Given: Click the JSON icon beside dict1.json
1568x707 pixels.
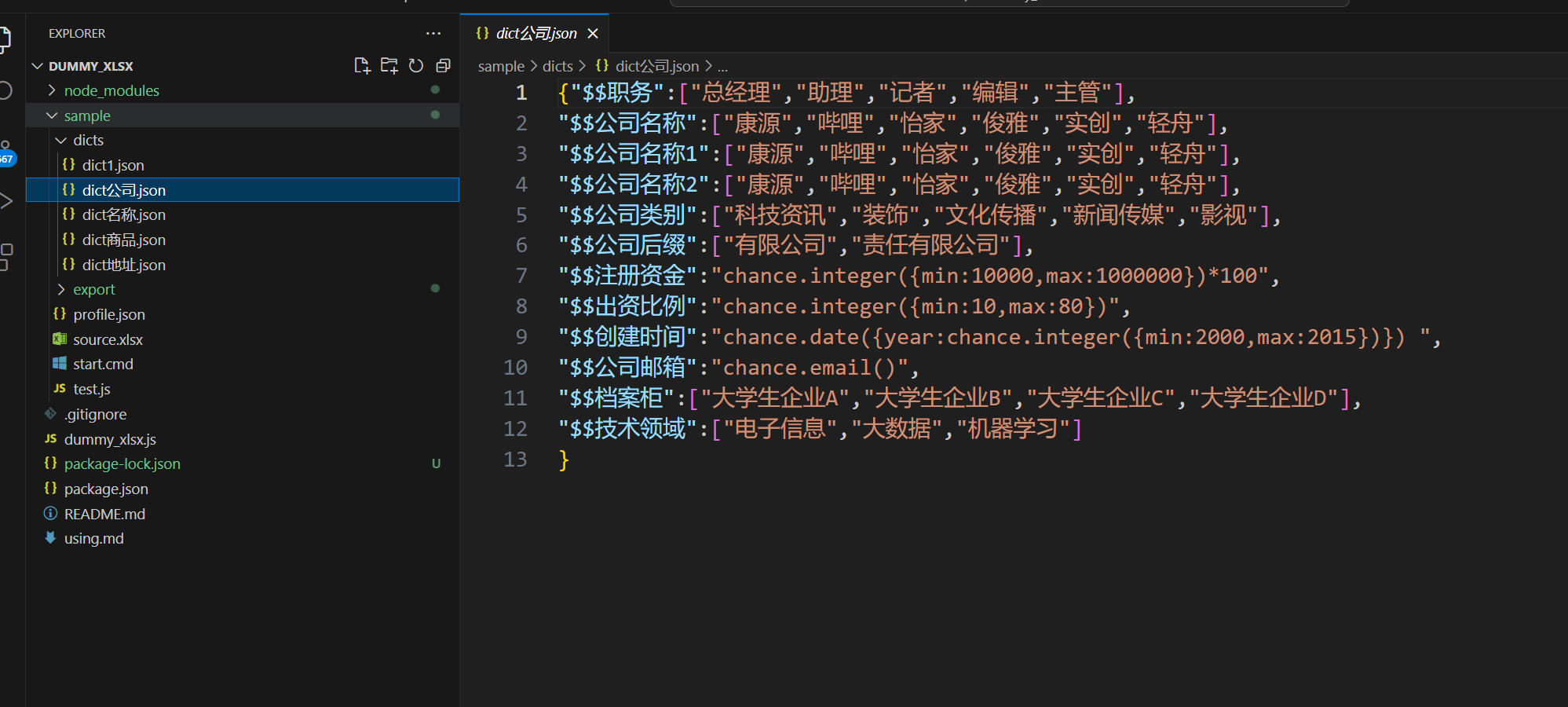Looking at the screenshot, I should pos(68,164).
